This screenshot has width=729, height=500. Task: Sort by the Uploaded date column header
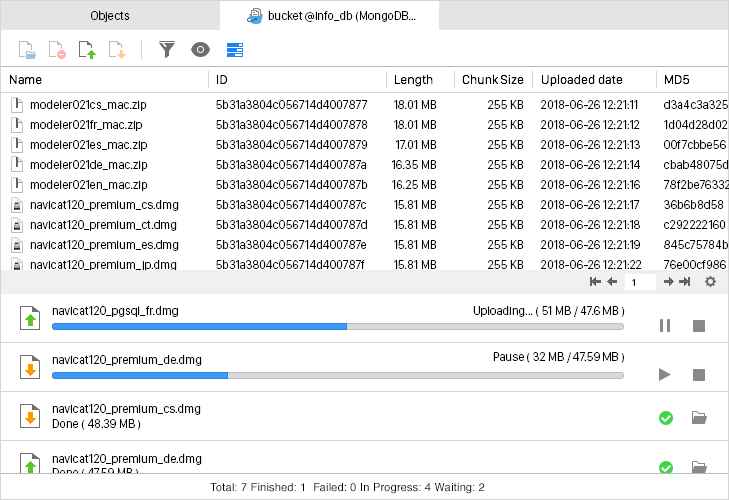(x=581, y=80)
